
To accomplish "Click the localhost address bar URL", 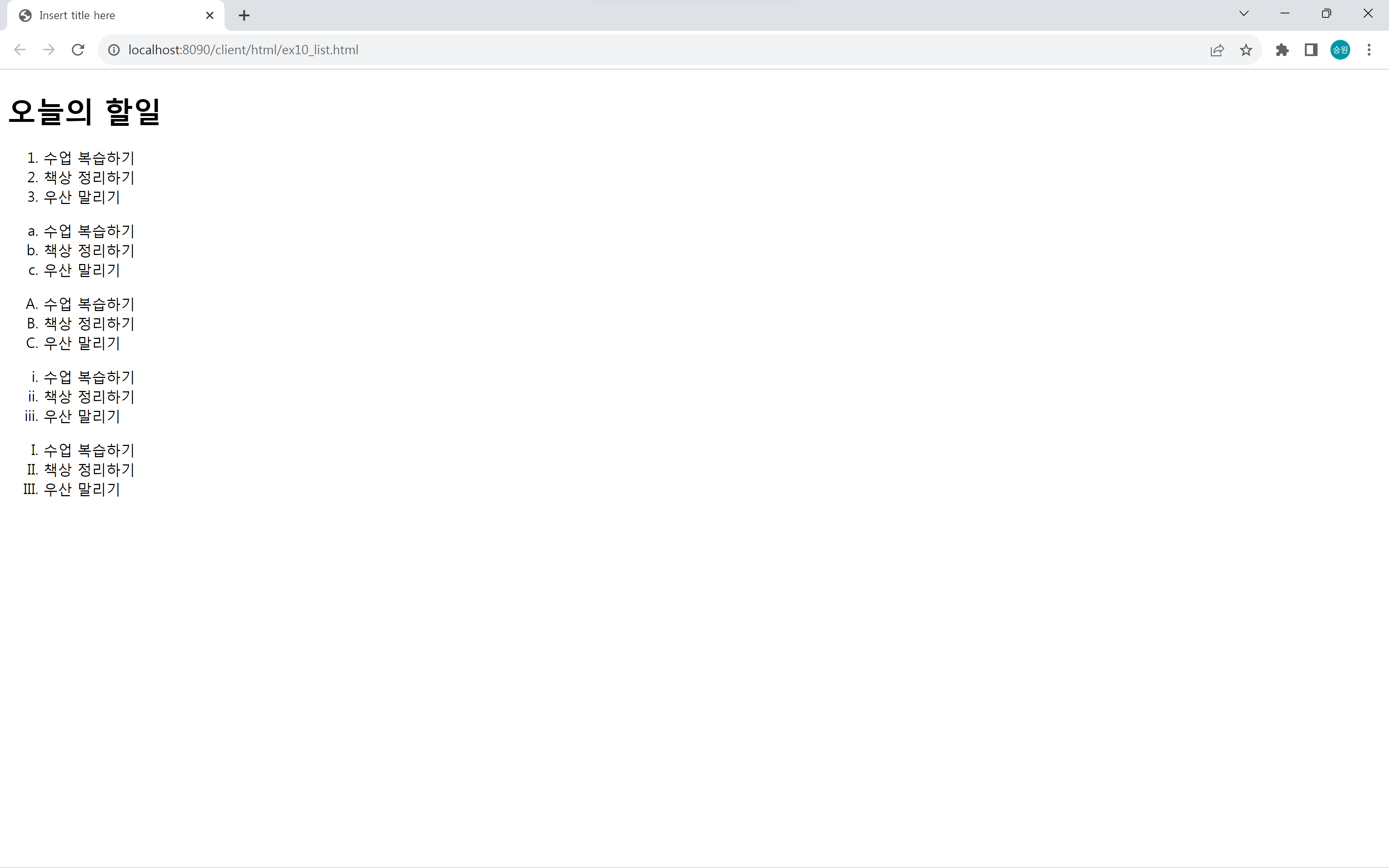I will (x=243, y=50).
